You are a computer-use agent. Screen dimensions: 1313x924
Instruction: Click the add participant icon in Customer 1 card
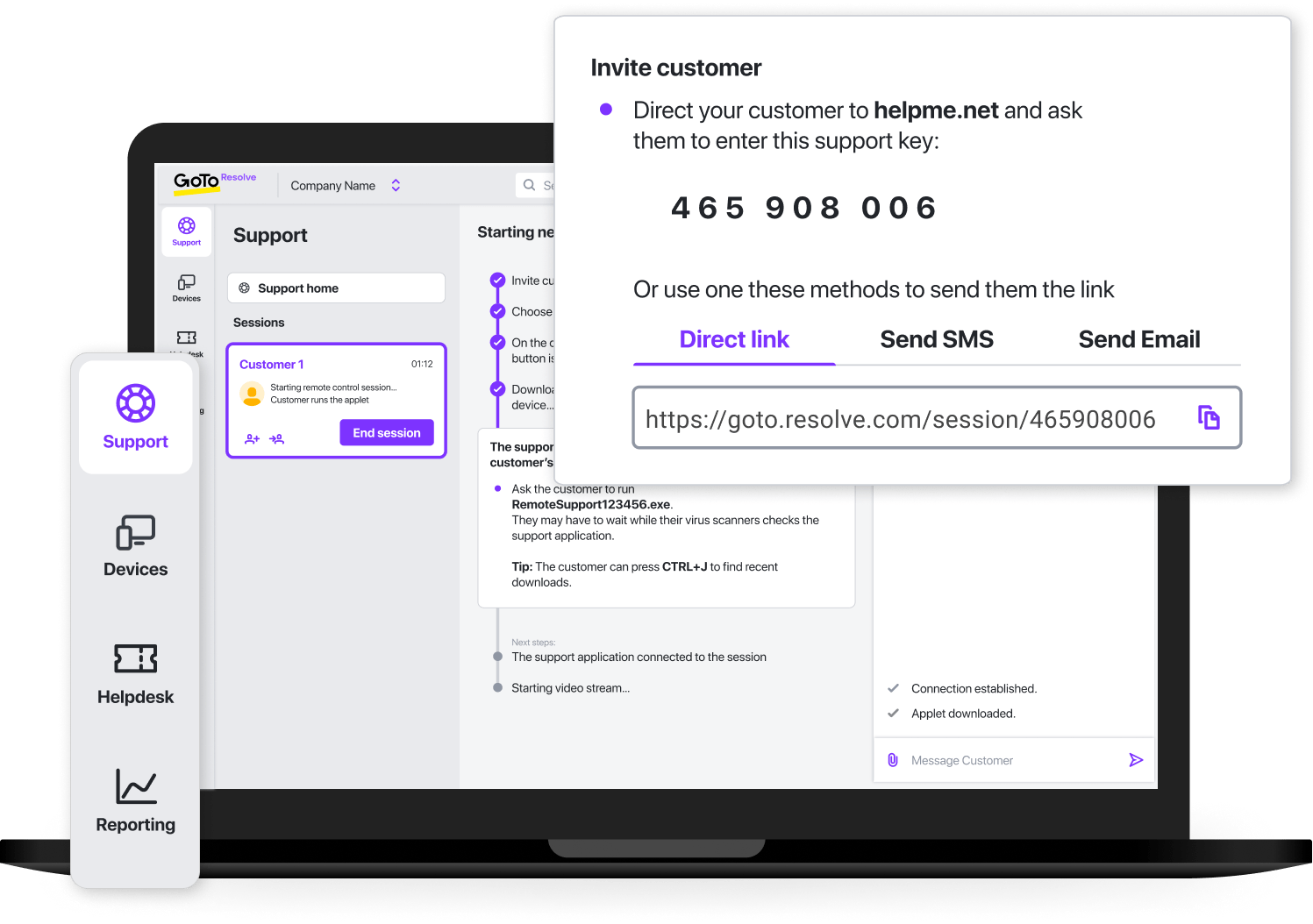(x=252, y=439)
